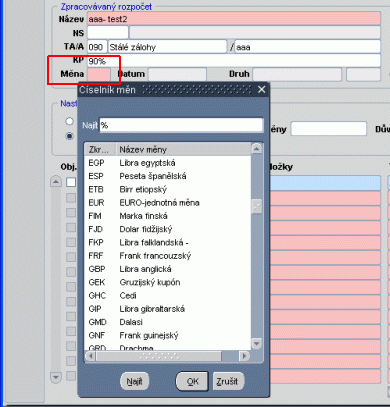
Task: Select GIP Libra gibraltarská row
Action: click(168, 309)
